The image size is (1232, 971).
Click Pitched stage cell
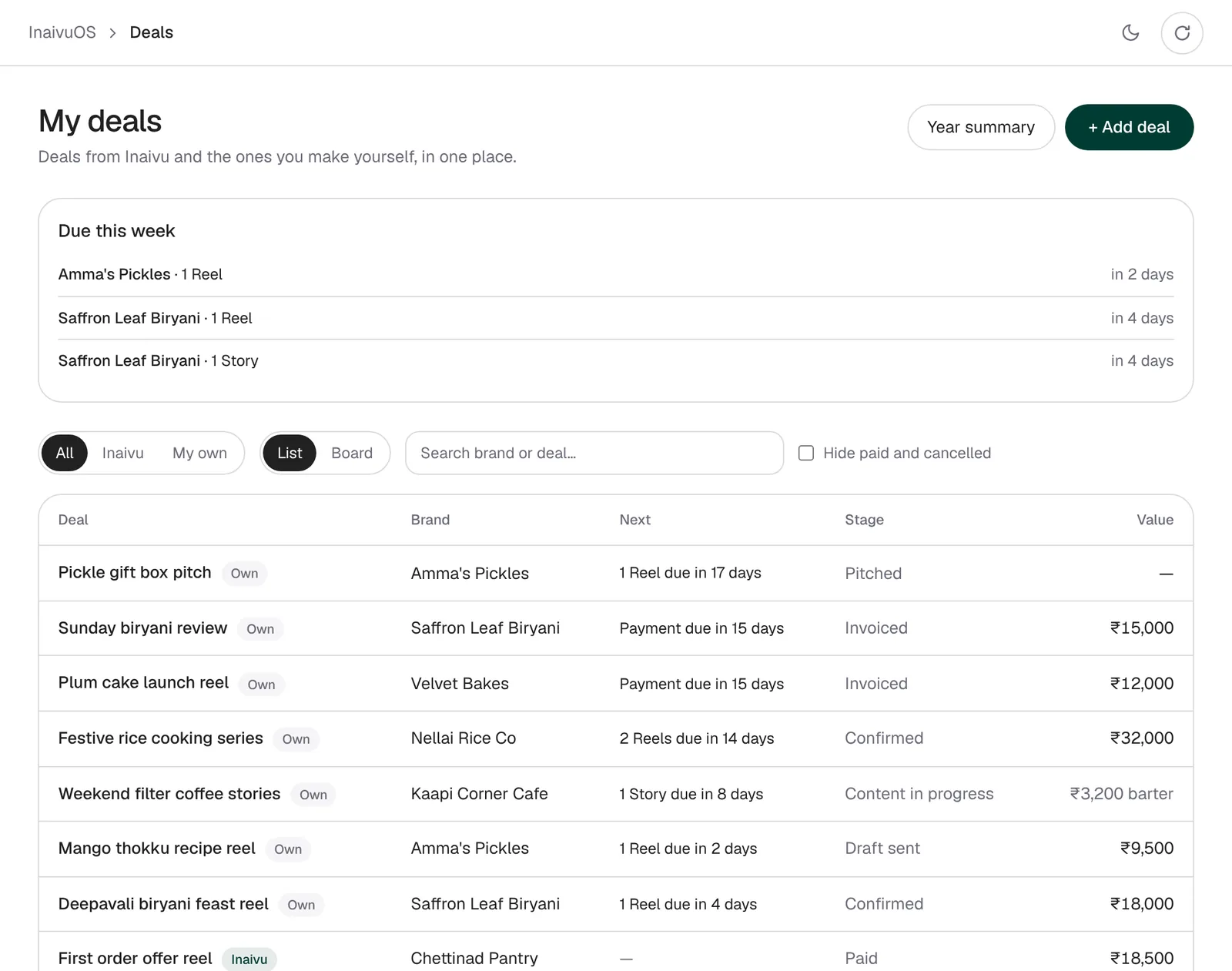[x=873, y=573]
